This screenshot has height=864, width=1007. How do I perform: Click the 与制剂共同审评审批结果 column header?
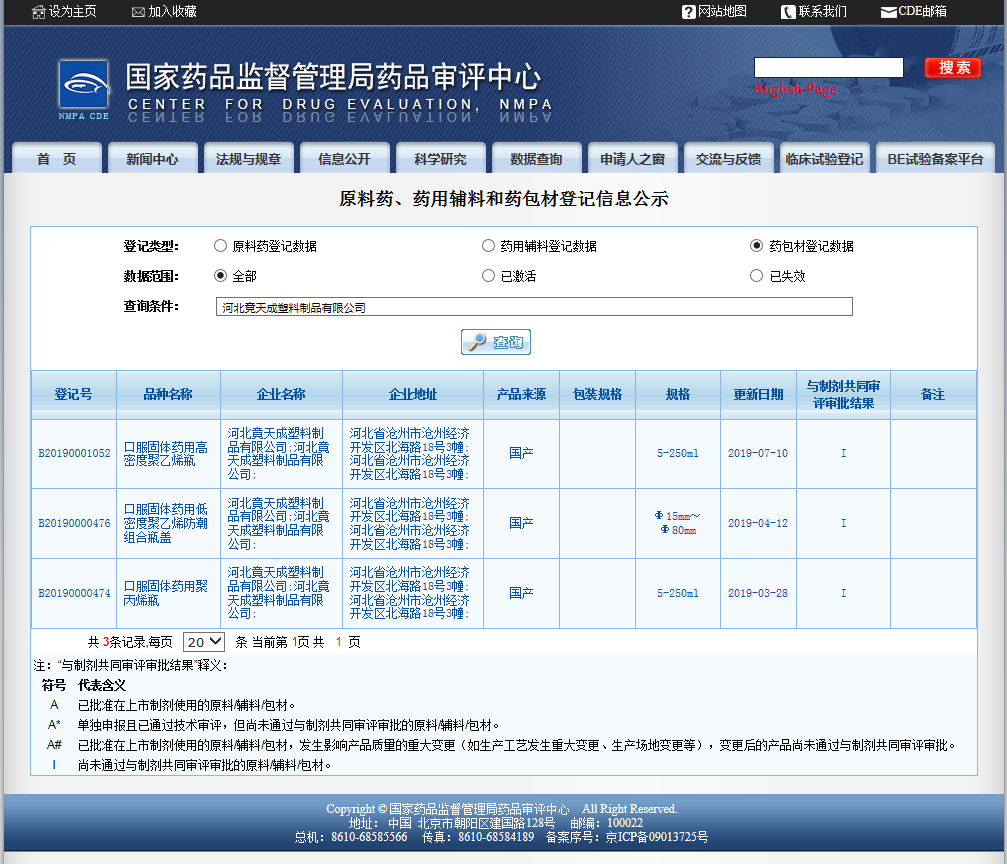(x=843, y=394)
